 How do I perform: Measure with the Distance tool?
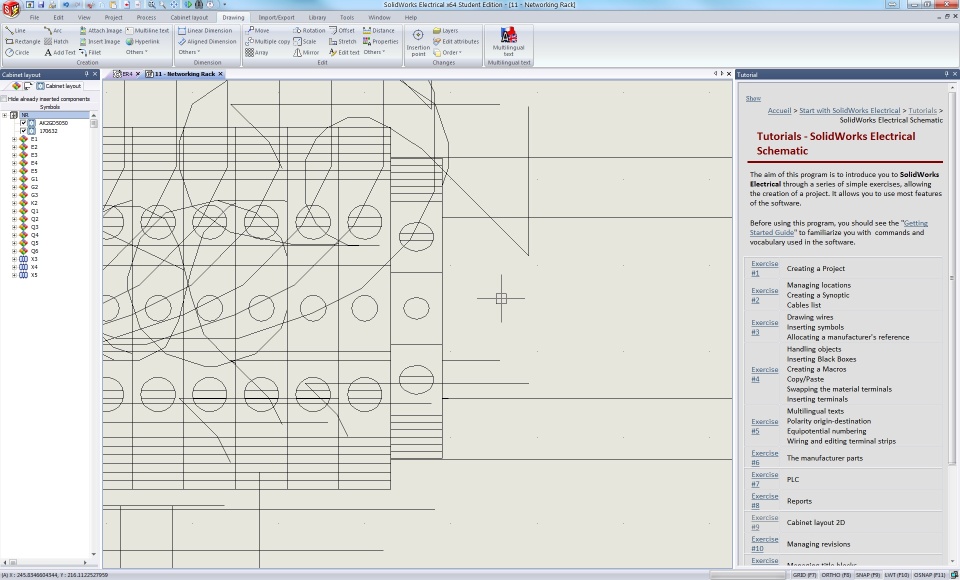click(x=378, y=31)
